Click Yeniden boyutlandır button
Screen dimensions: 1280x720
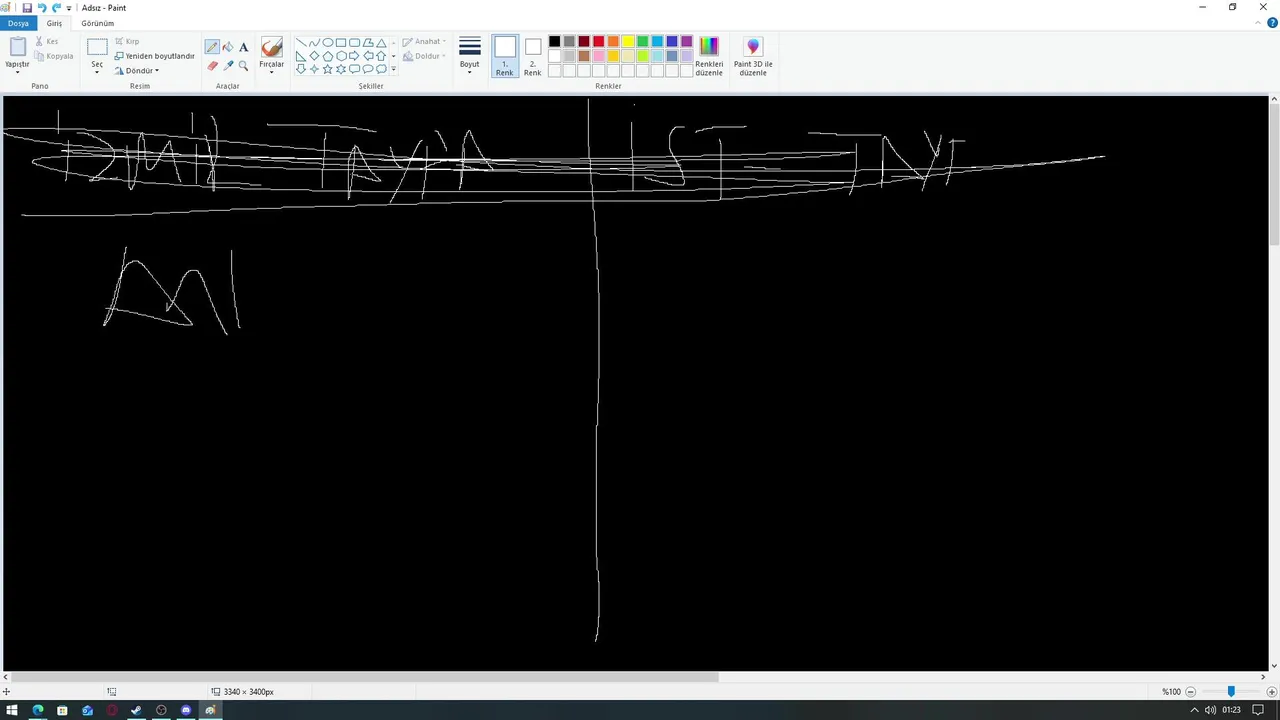154,56
